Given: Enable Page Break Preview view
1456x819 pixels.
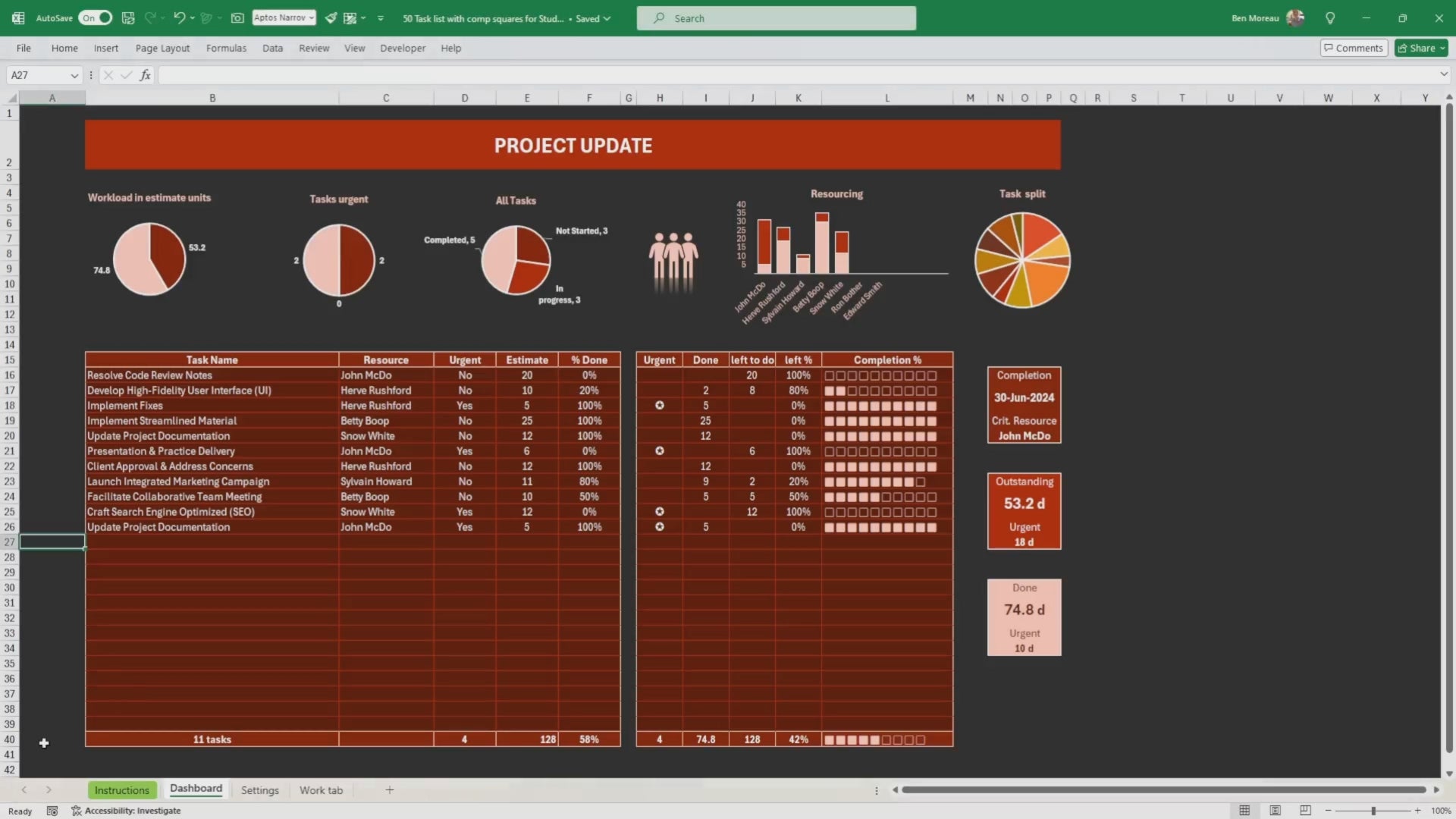Looking at the screenshot, I should tap(1305, 811).
